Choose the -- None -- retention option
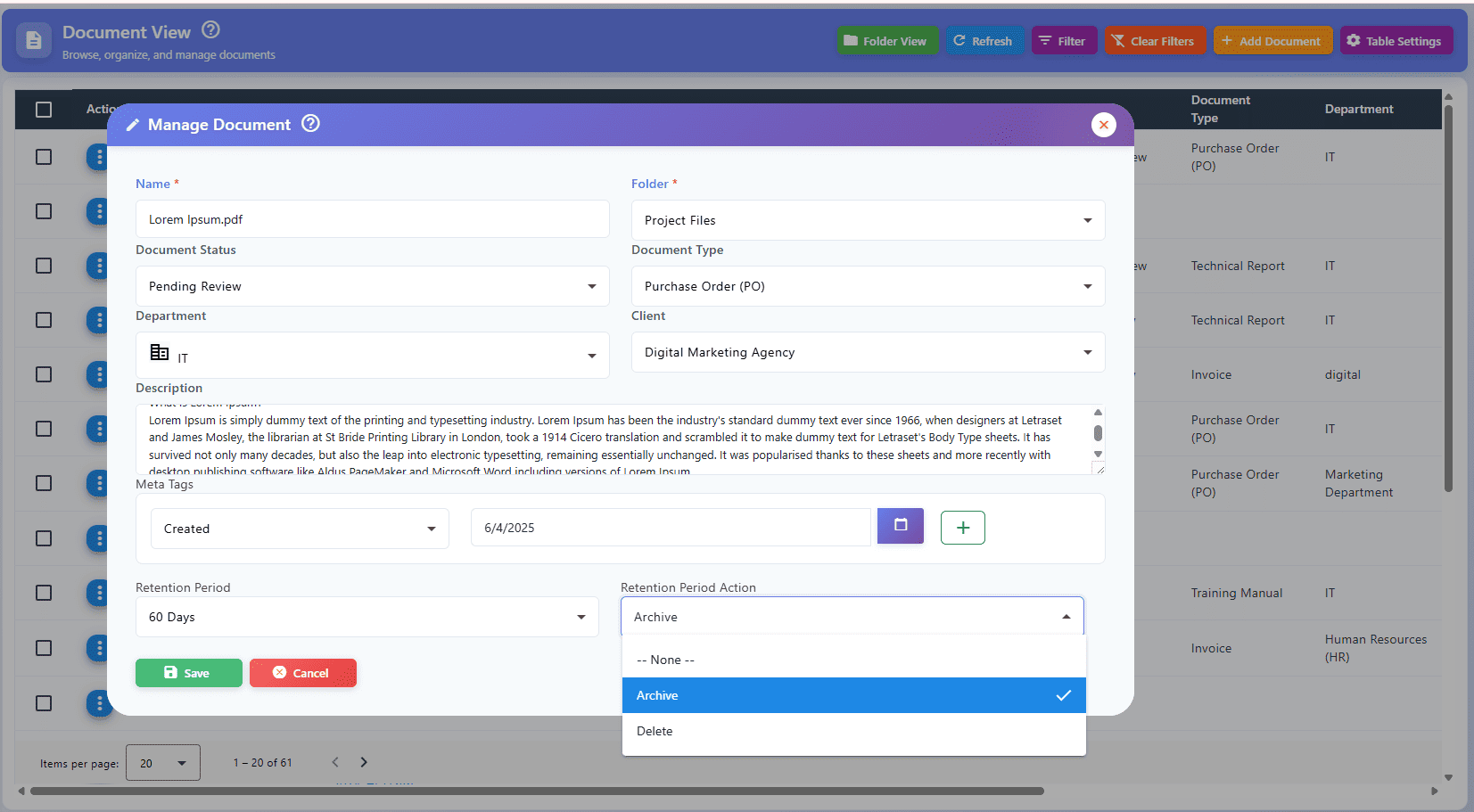Viewport: 1474px width, 812px height. [x=853, y=660]
